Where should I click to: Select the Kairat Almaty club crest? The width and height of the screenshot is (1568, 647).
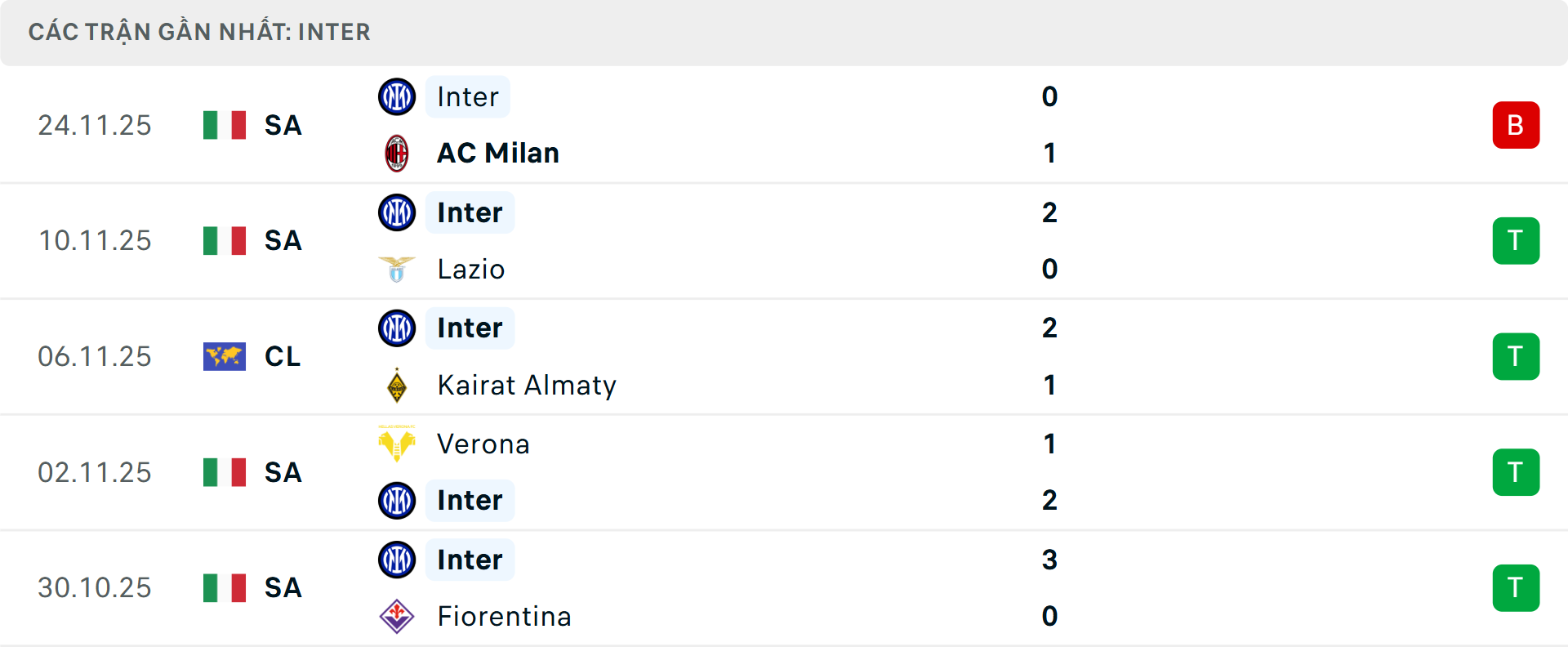click(x=397, y=385)
